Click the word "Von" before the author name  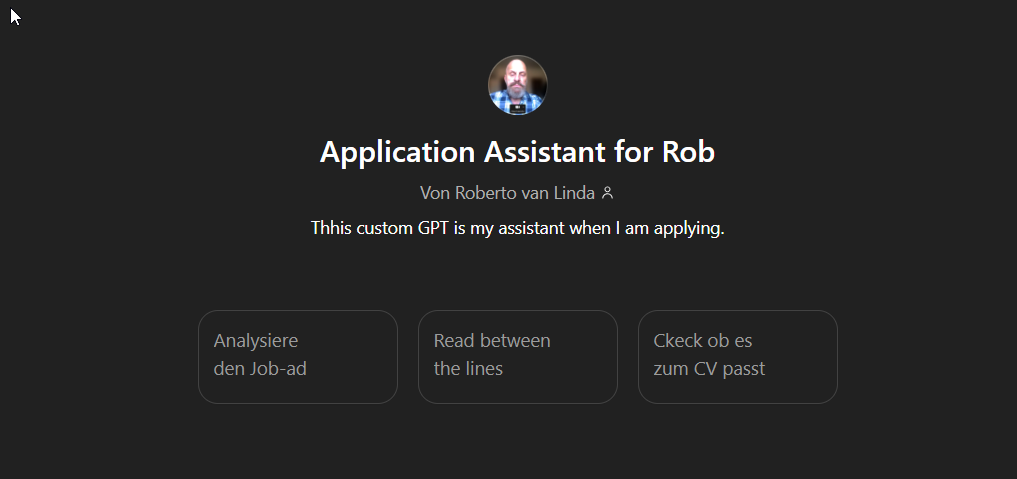tap(435, 193)
